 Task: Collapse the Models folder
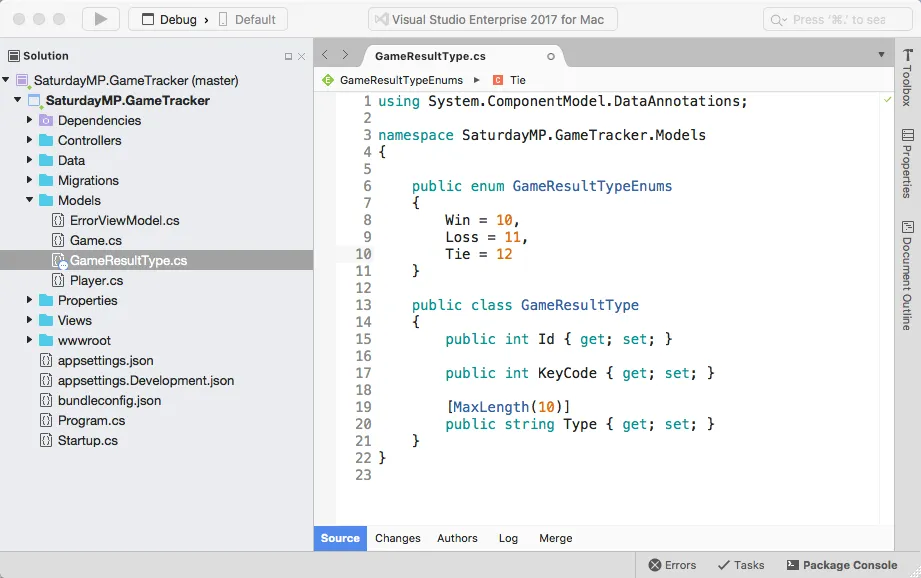tap(29, 200)
